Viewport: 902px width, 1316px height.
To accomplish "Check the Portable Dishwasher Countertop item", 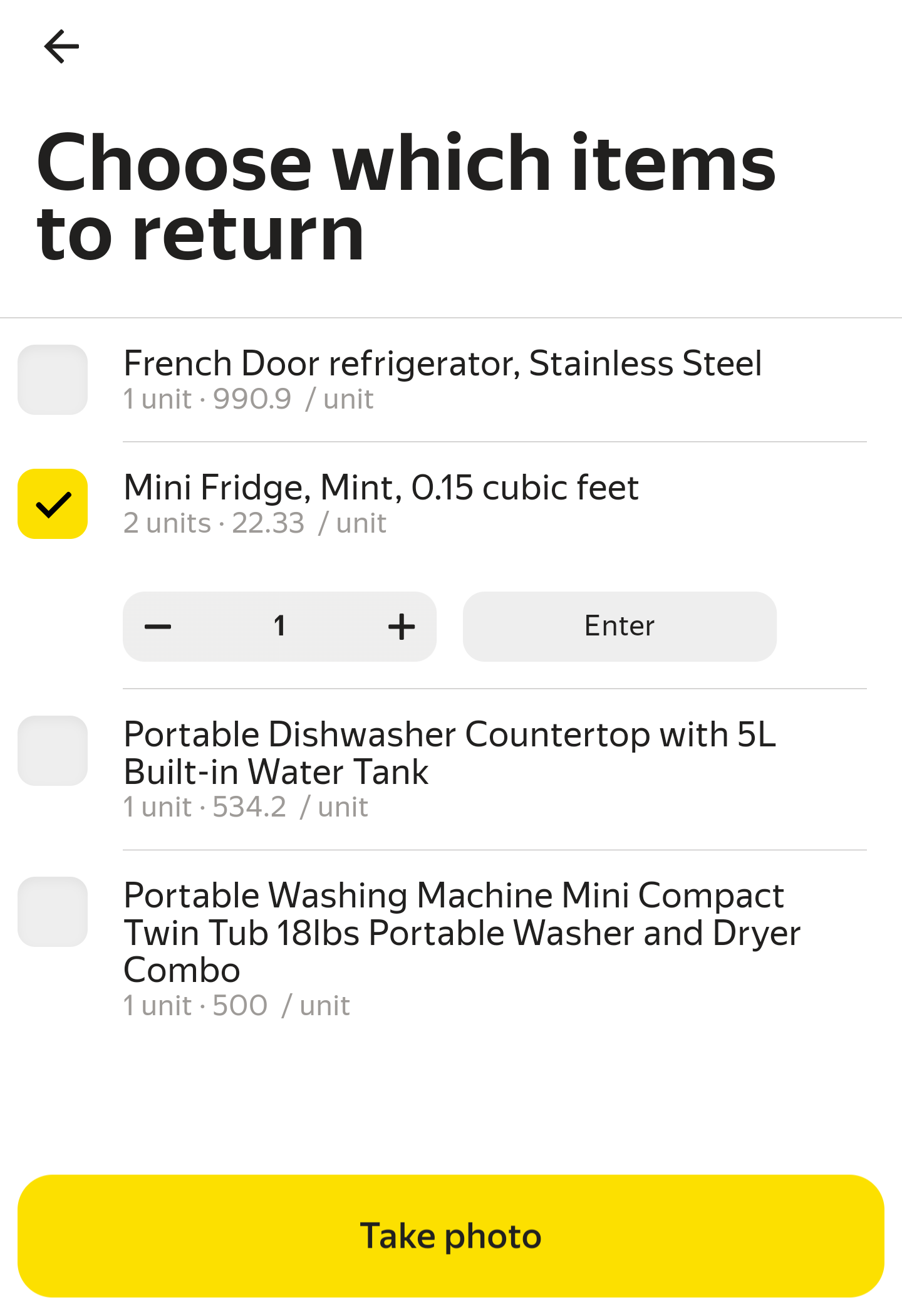I will [53, 751].
